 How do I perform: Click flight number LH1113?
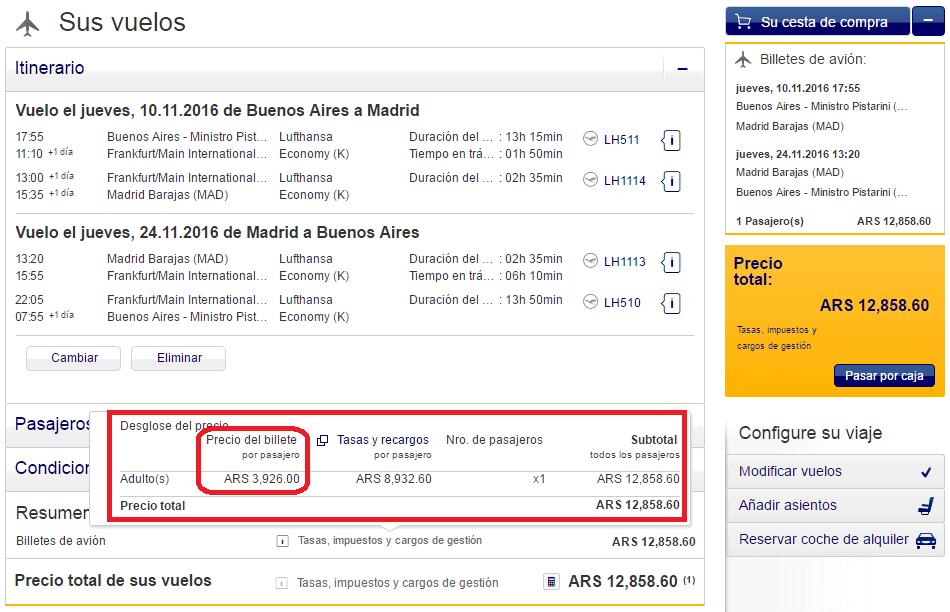[x=625, y=262]
